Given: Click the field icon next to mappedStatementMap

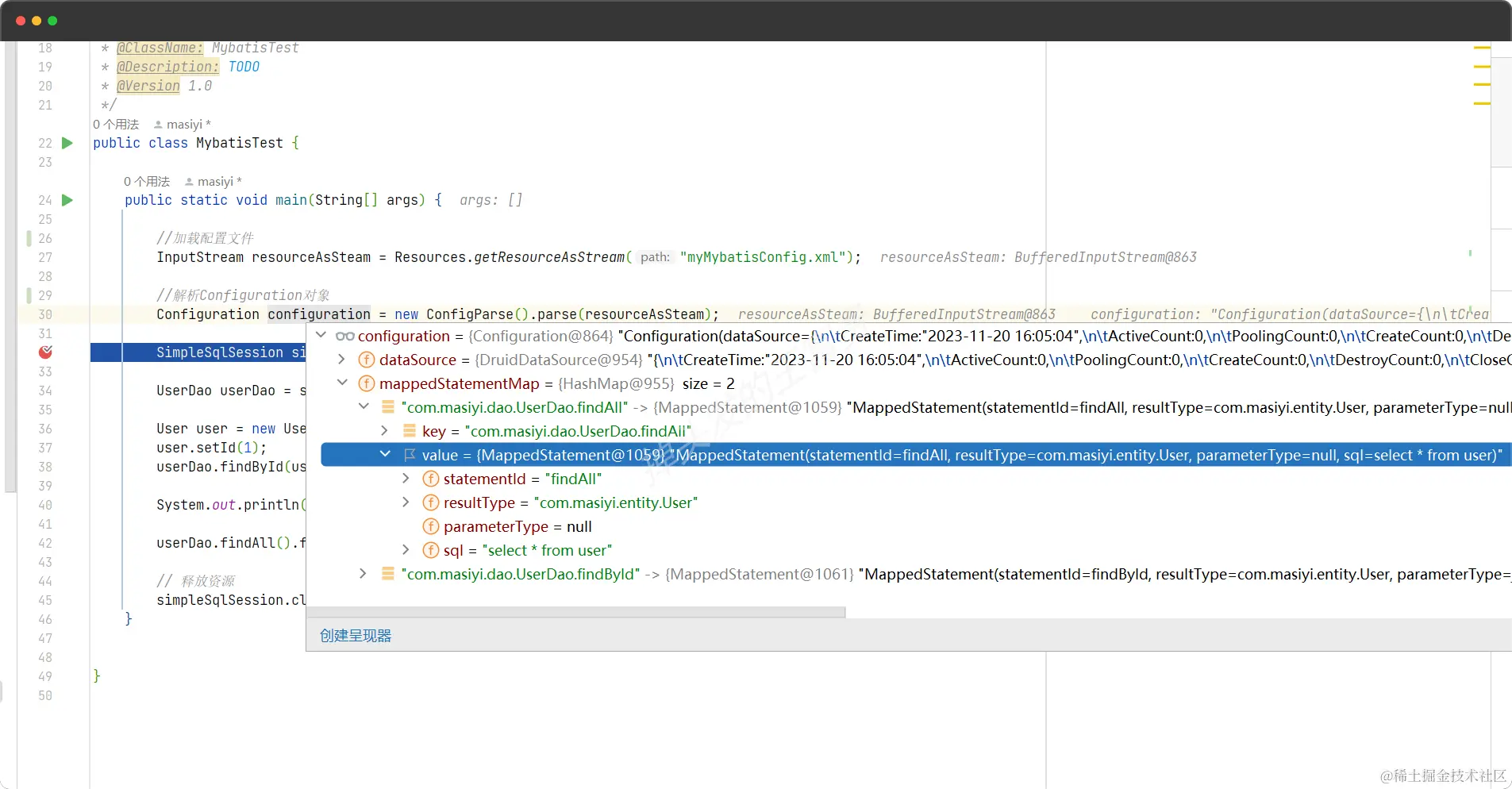Looking at the screenshot, I should 367,383.
